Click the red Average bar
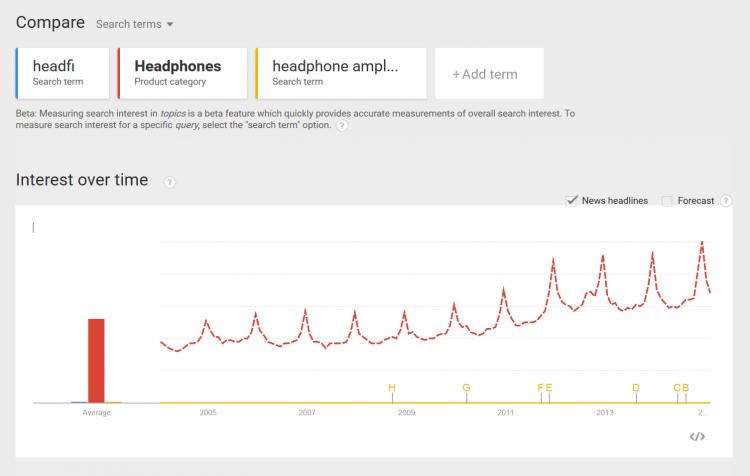Screen dimensions: 750x476 tap(96, 361)
